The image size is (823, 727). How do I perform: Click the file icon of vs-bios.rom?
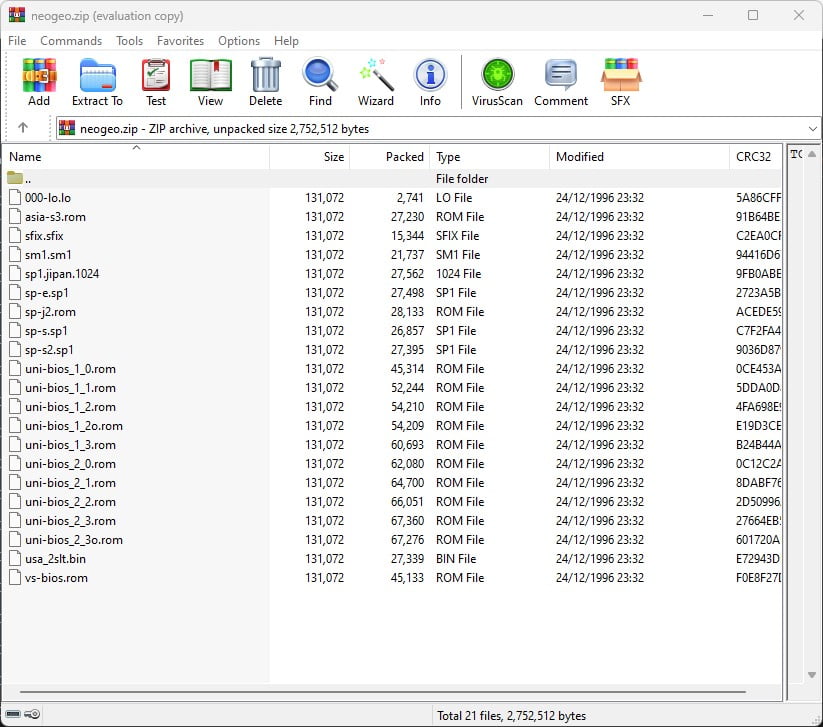[15, 577]
